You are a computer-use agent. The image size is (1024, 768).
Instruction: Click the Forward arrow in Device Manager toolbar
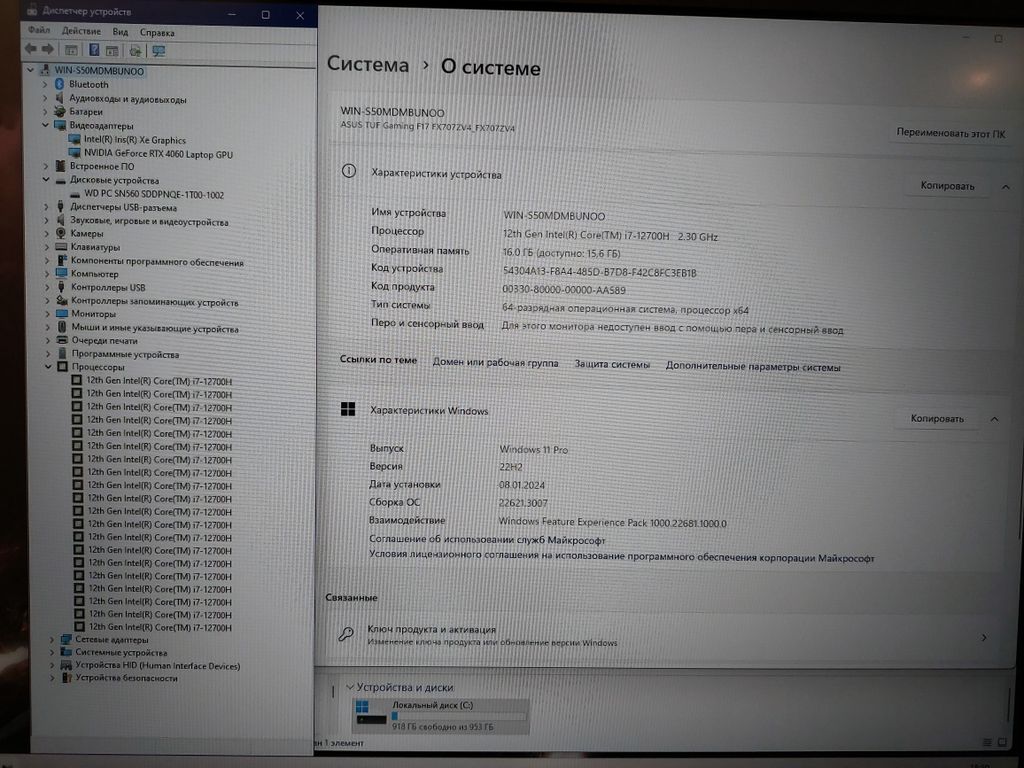coord(47,49)
